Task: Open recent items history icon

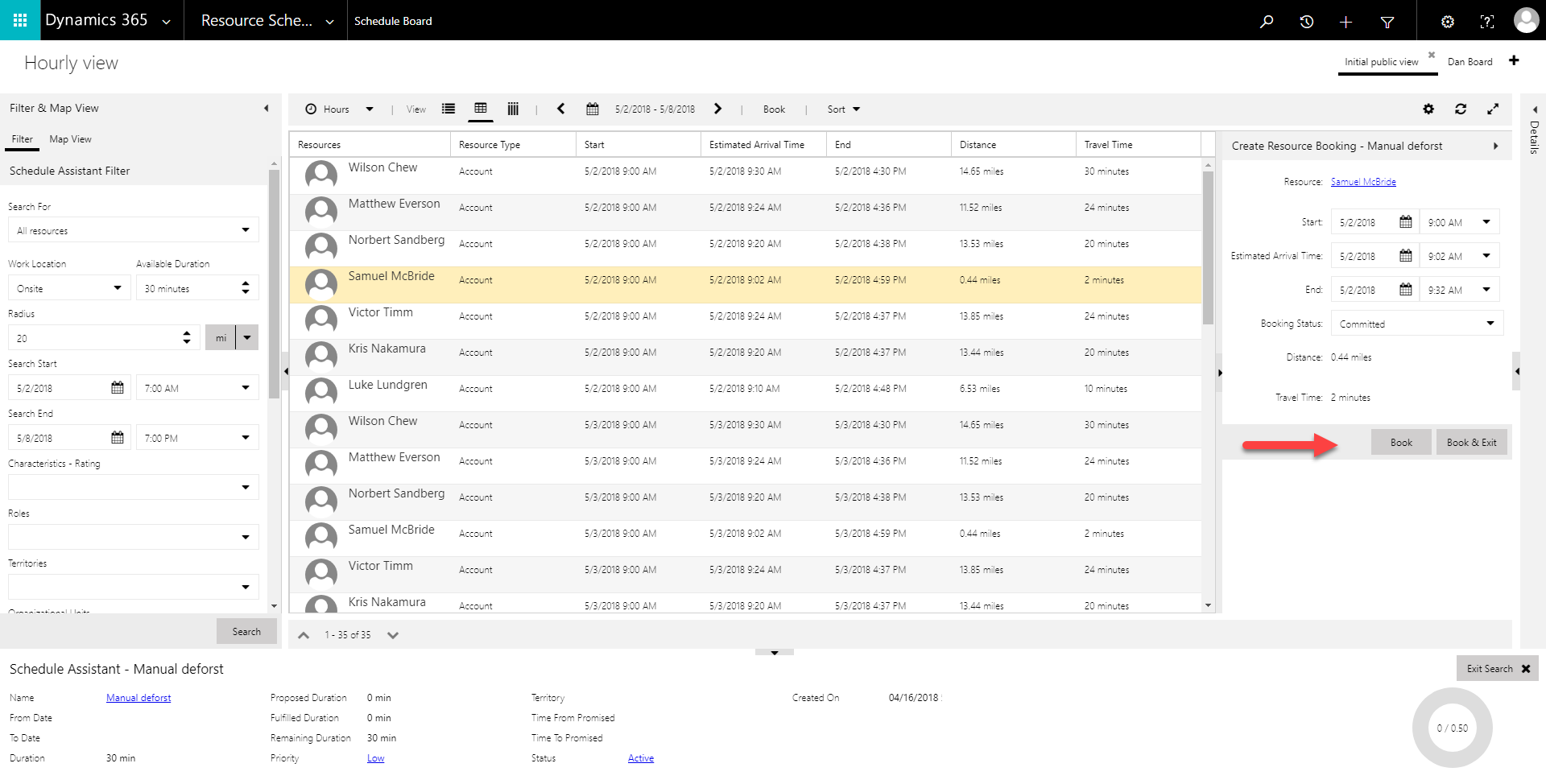Action: tap(1306, 22)
